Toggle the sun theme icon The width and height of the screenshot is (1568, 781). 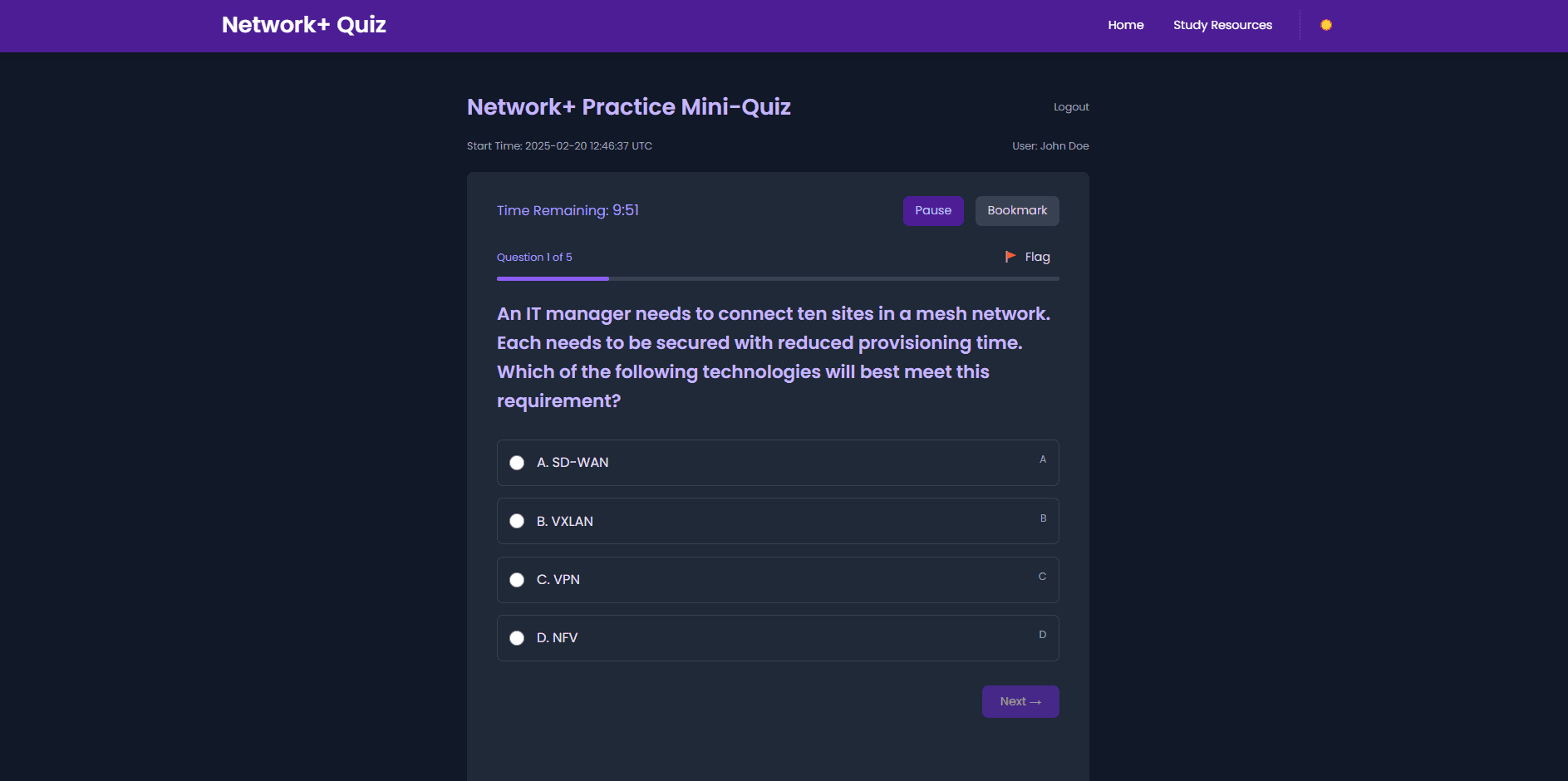click(x=1325, y=25)
